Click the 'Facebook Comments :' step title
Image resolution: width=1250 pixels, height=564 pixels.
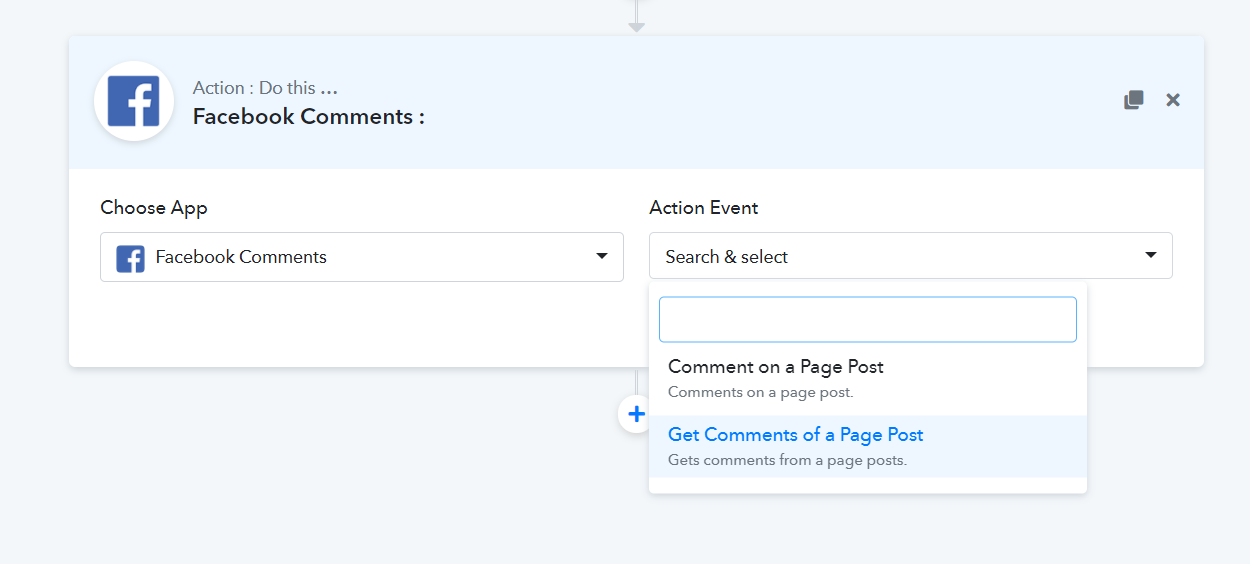click(308, 117)
